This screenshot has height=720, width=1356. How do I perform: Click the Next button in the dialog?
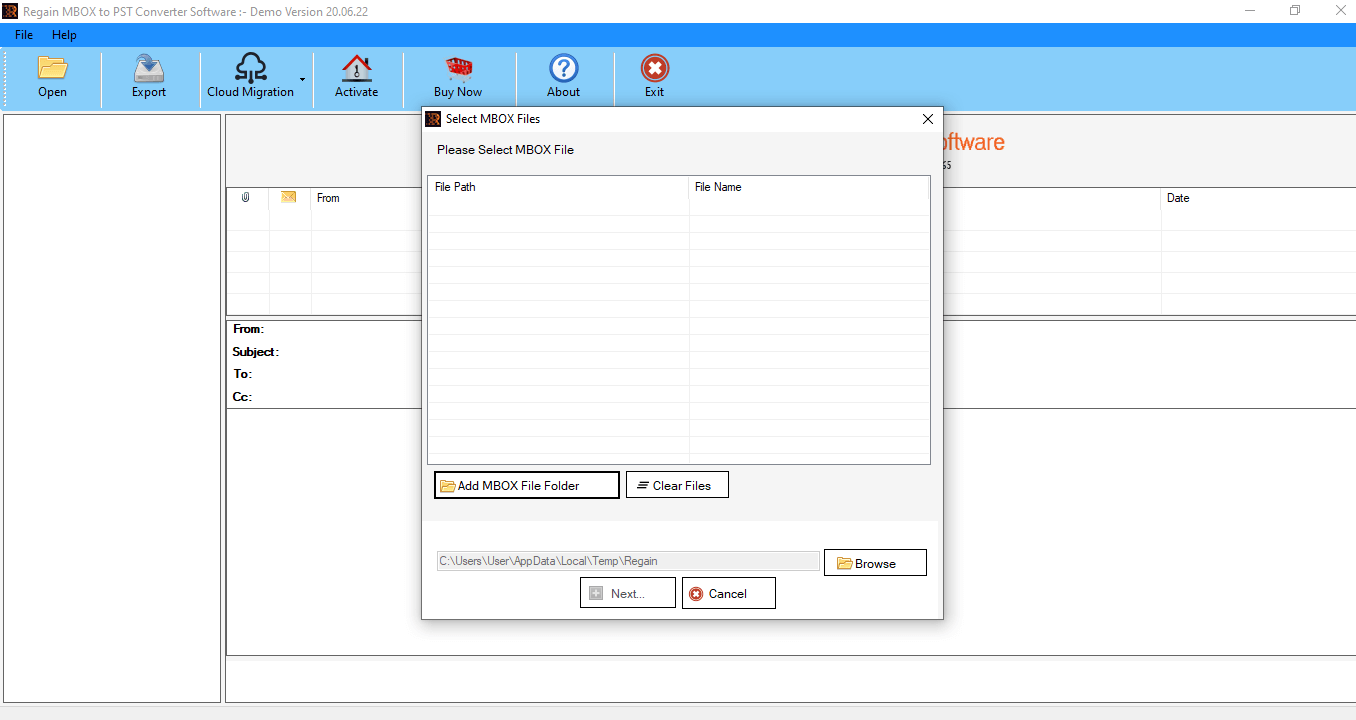click(627, 593)
